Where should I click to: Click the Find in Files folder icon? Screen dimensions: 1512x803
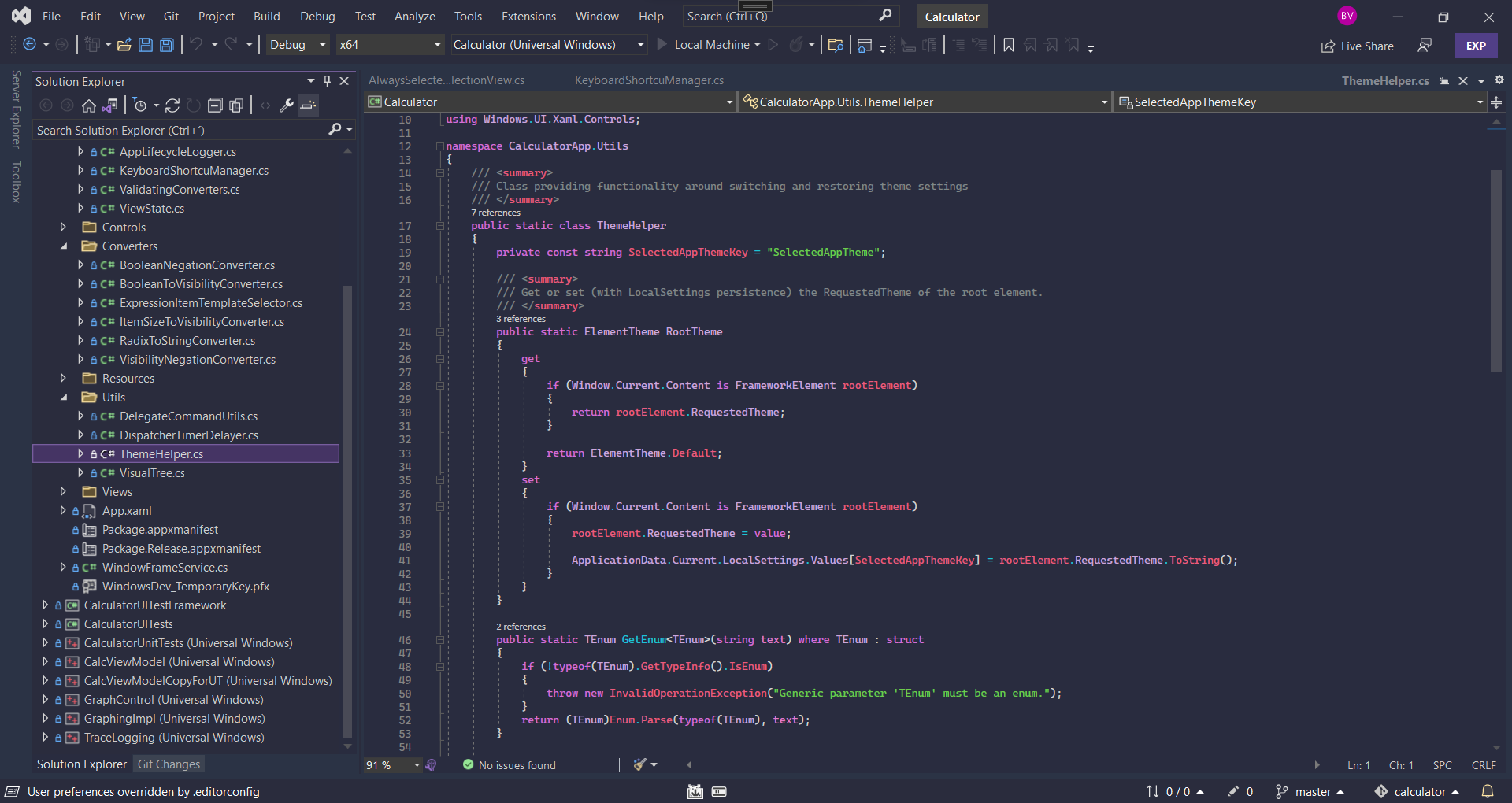point(836,45)
